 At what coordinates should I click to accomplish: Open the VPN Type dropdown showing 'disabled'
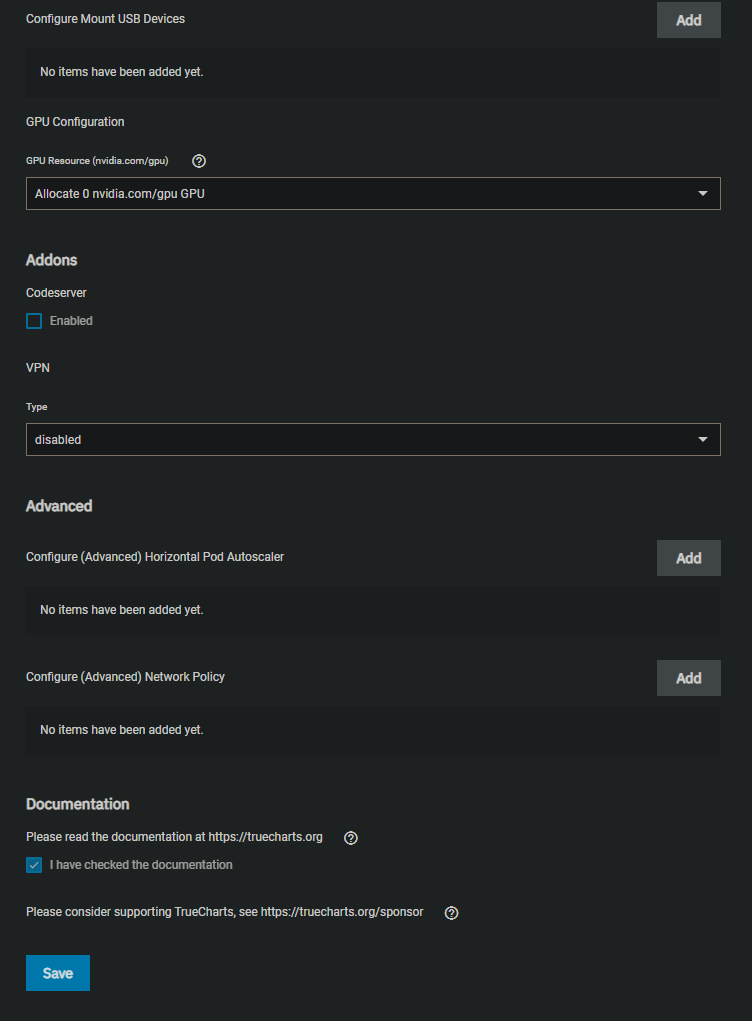373,439
